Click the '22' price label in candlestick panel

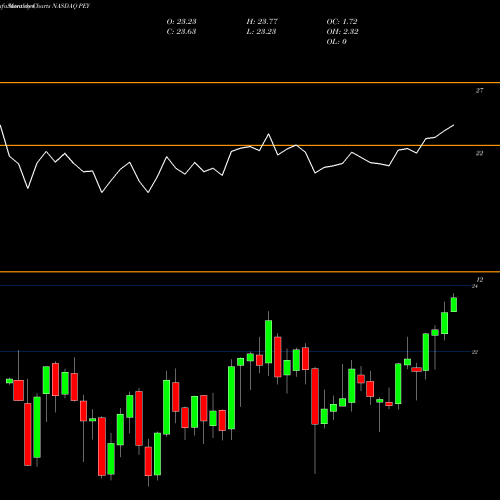tap(475, 352)
